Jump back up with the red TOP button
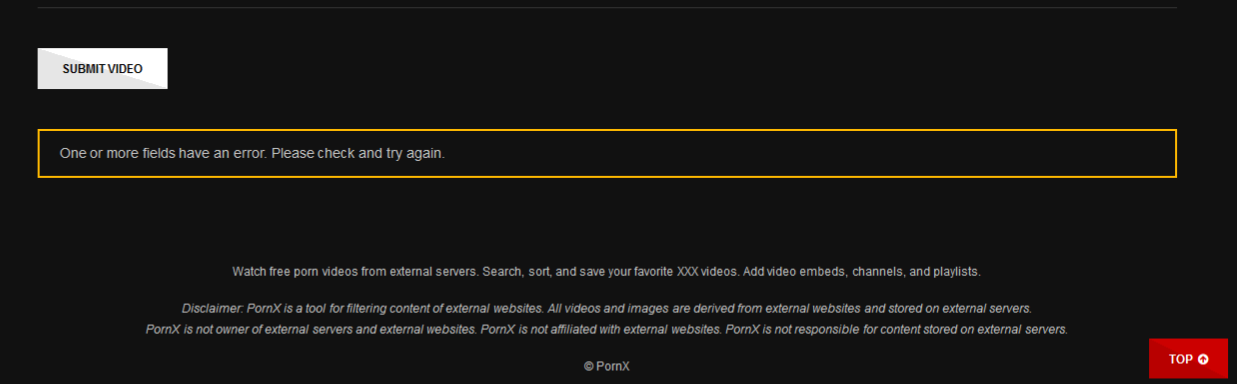1237x384 pixels. click(x=1188, y=359)
